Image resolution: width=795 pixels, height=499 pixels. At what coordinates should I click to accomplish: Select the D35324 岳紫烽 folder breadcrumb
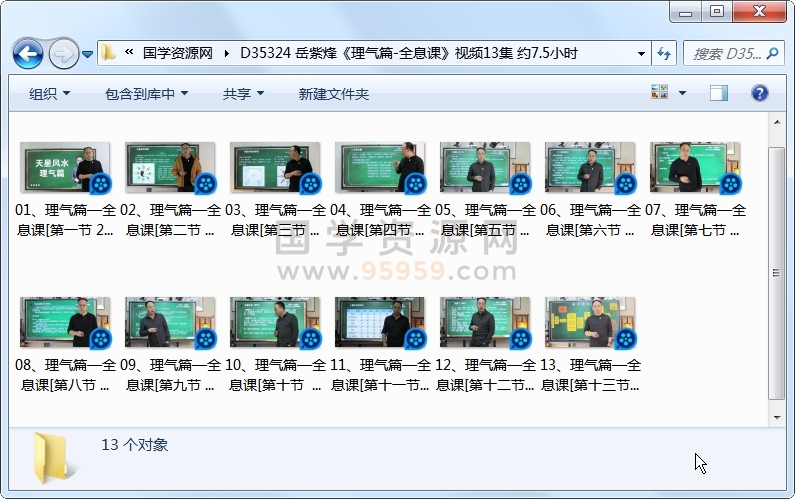[x=409, y=53]
